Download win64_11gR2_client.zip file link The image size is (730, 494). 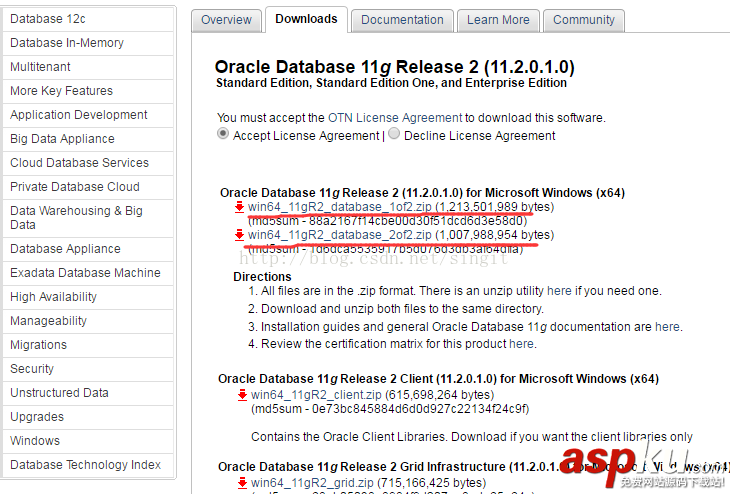click(x=316, y=395)
